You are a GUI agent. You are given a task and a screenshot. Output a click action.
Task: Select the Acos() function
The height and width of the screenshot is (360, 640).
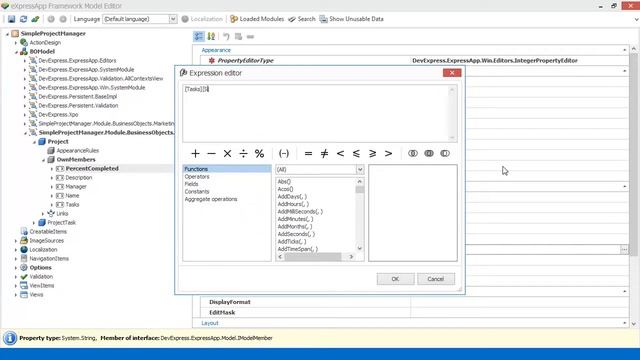(x=285, y=189)
